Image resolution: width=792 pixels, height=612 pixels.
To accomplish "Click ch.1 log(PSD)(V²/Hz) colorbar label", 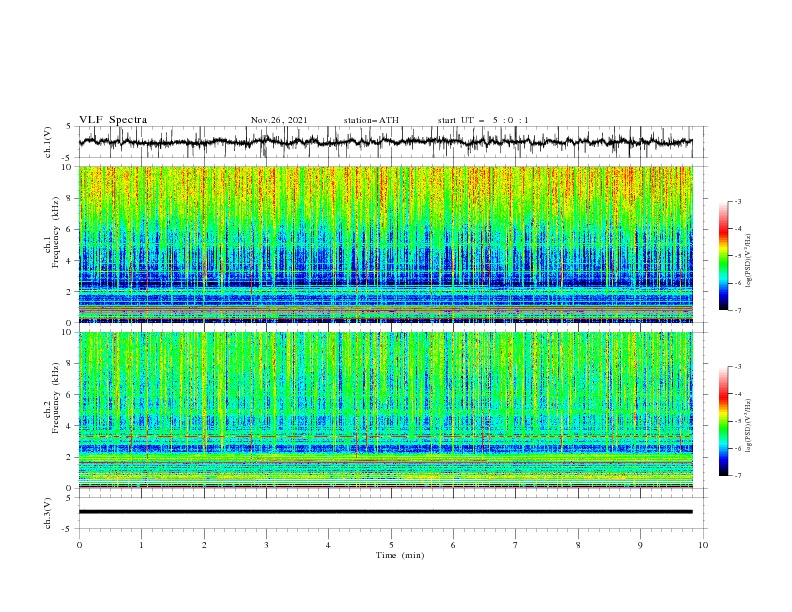I will click(x=748, y=261).
